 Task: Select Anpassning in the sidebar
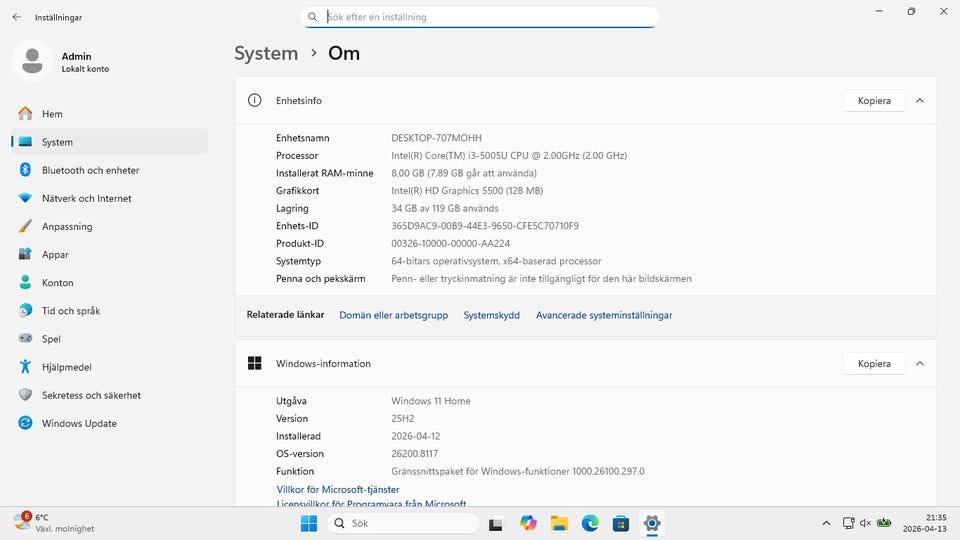[x=66, y=227]
